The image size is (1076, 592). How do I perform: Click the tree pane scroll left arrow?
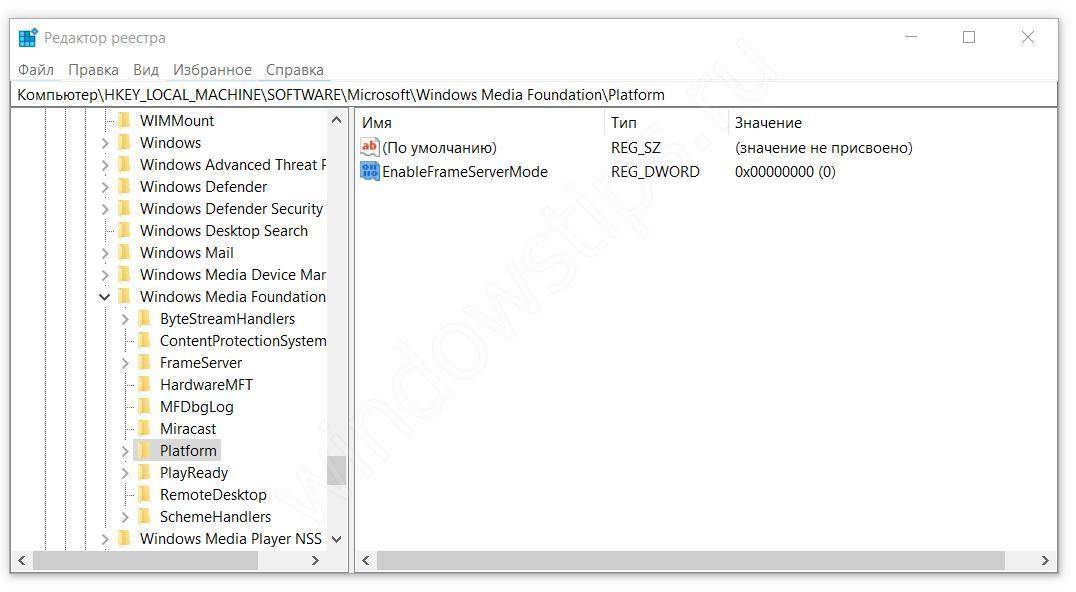tap(22, 560)
